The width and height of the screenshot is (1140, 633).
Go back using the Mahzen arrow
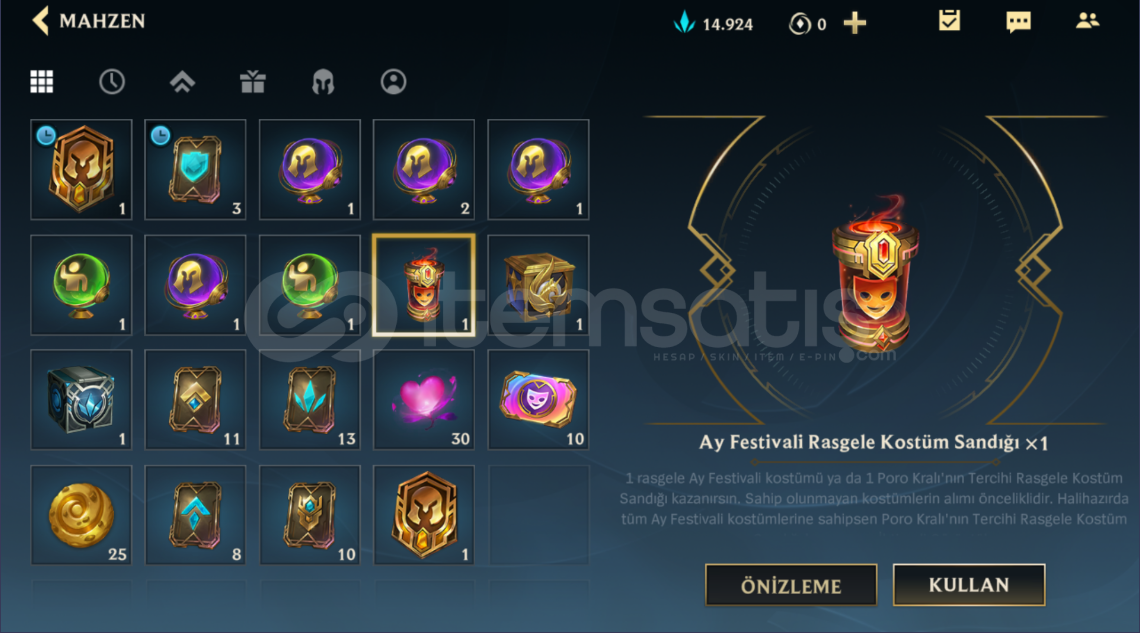[x=41, y=20]
